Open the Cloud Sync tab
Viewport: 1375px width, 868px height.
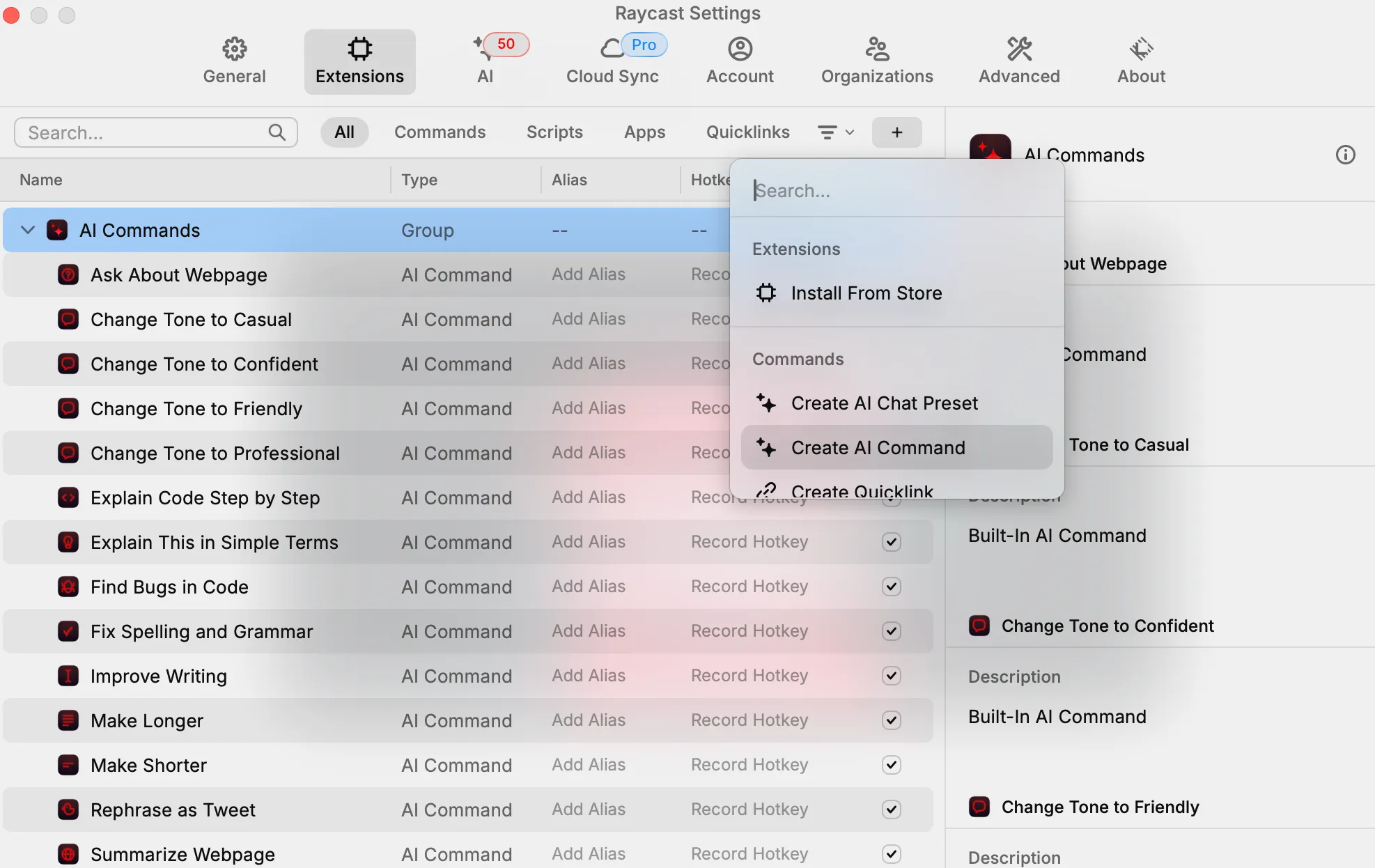pyautogui.click(x=612, y=61)
